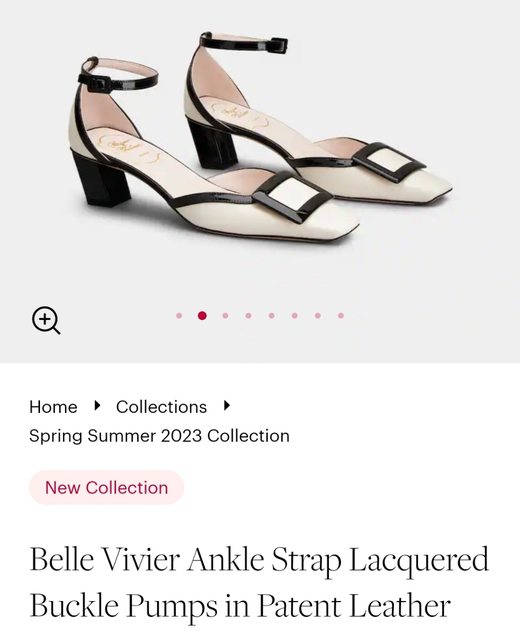
Task: Click the front shoe's black block heel
Action: coord(100,179)
